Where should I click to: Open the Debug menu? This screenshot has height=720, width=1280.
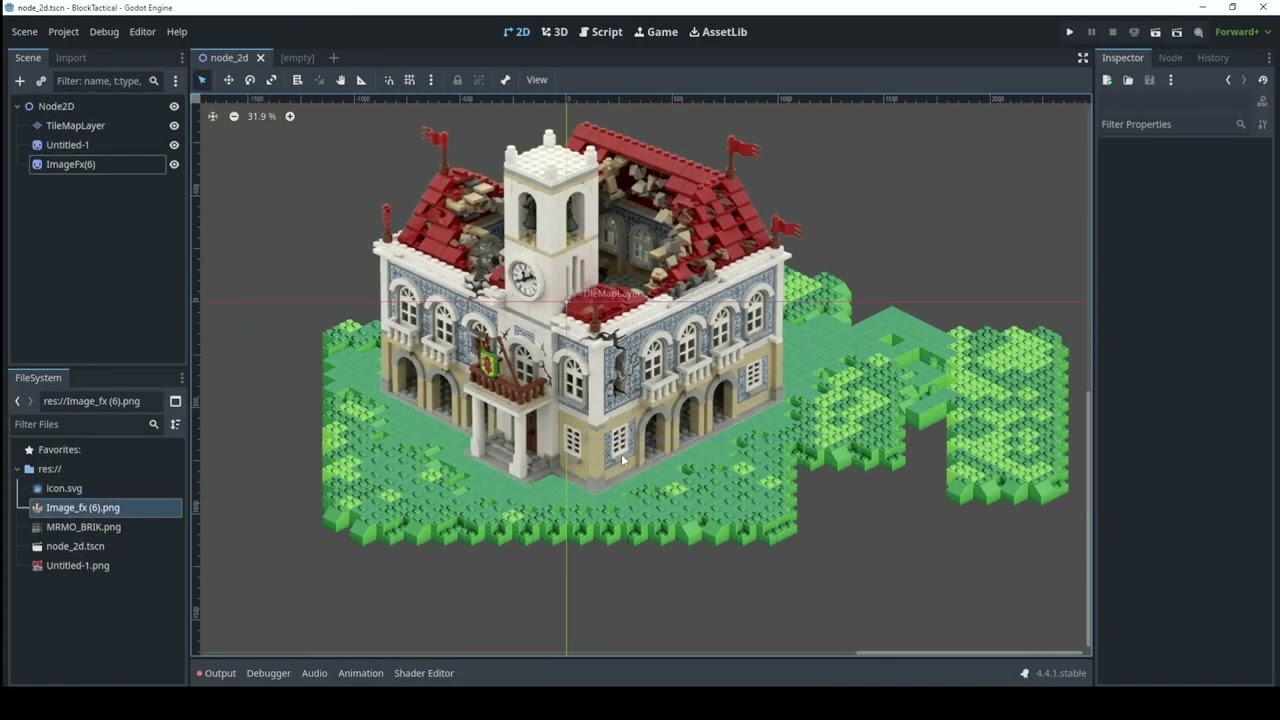point(104,32)
